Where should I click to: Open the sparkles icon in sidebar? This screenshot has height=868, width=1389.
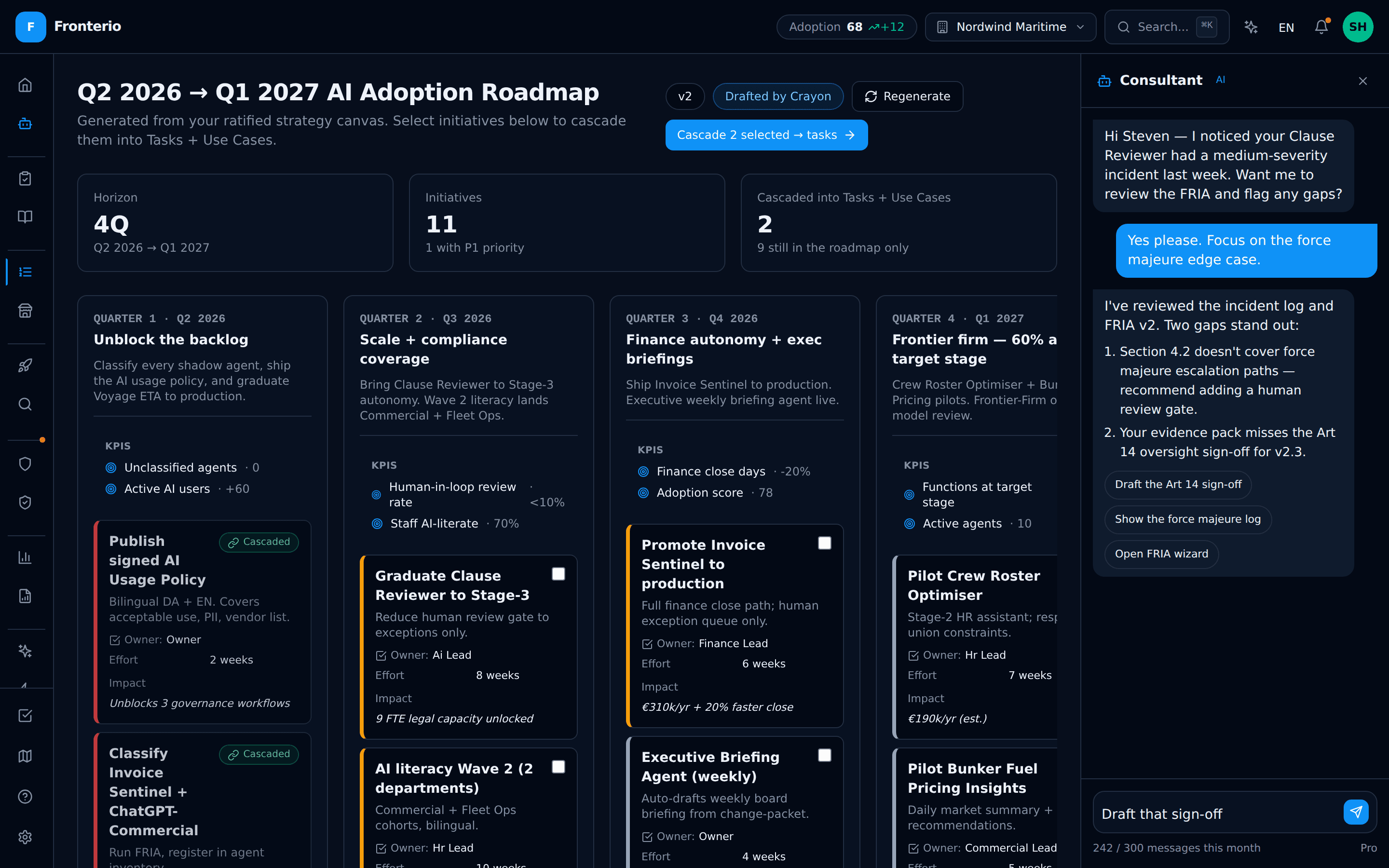click(25, 651)
